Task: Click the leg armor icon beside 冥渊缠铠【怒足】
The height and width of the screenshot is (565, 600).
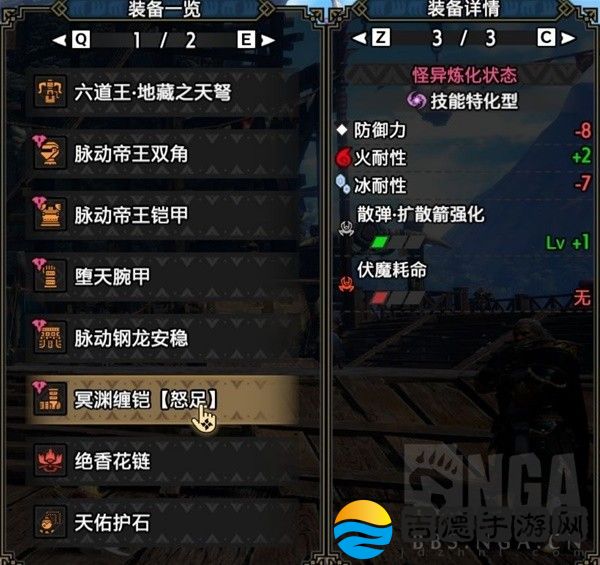Action: (x=50, y=399)
